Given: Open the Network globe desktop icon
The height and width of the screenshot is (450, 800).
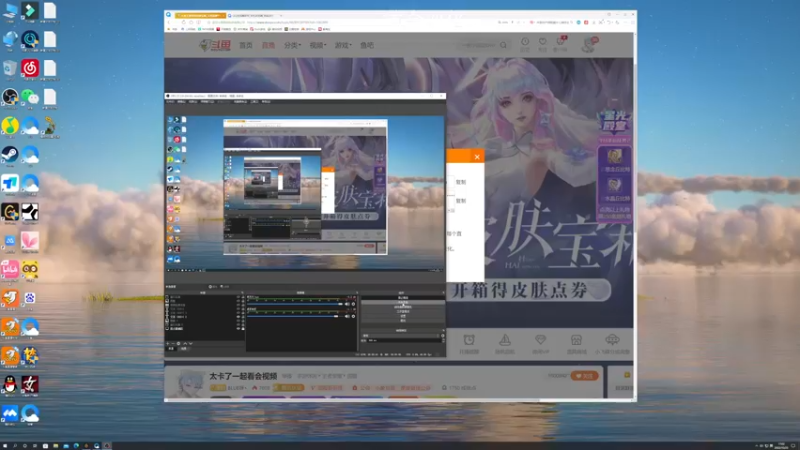Looking at the screenshot, I should tap(10, 40).
